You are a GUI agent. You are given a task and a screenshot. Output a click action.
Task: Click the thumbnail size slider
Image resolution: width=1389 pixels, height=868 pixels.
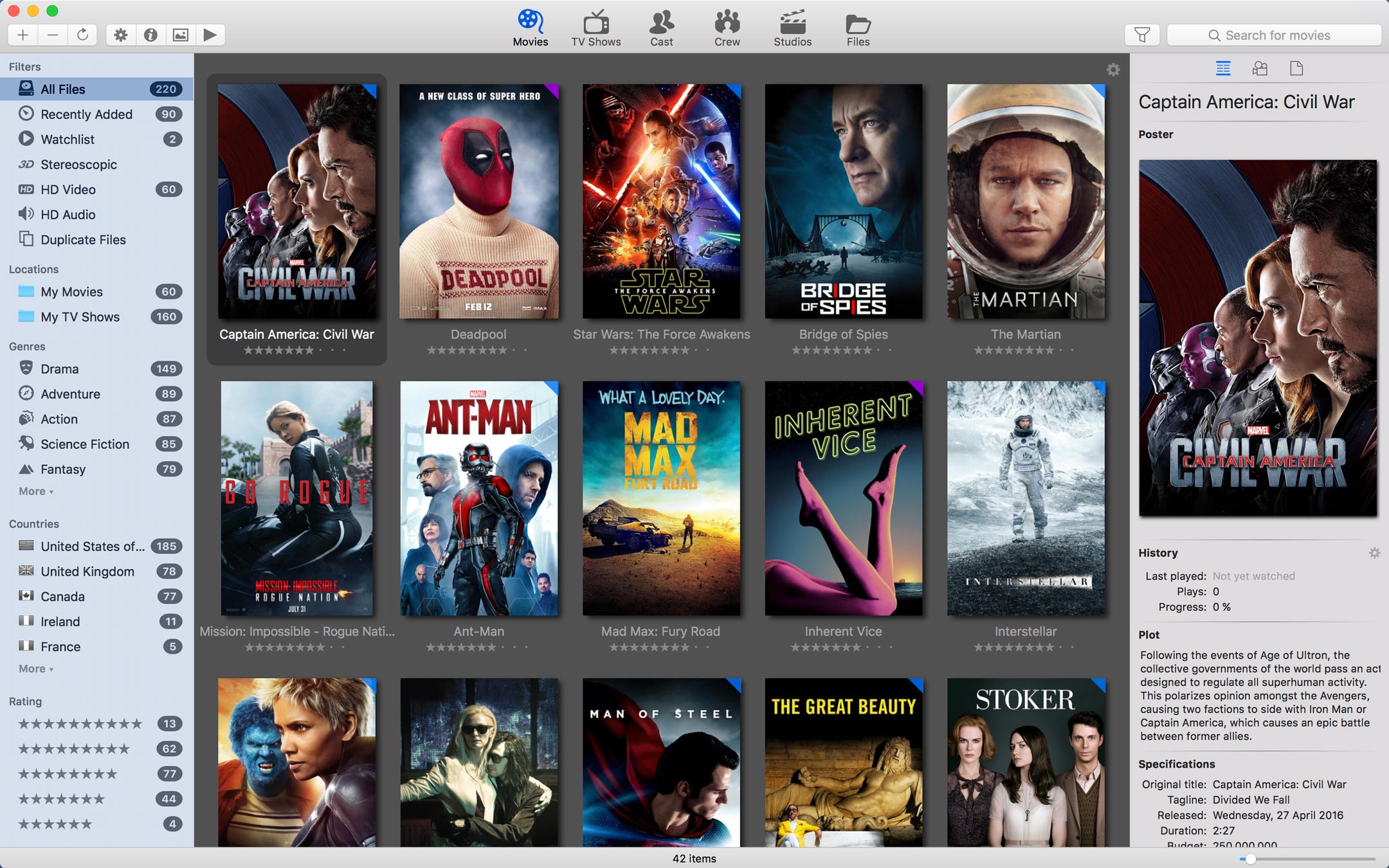point(1307,859)
